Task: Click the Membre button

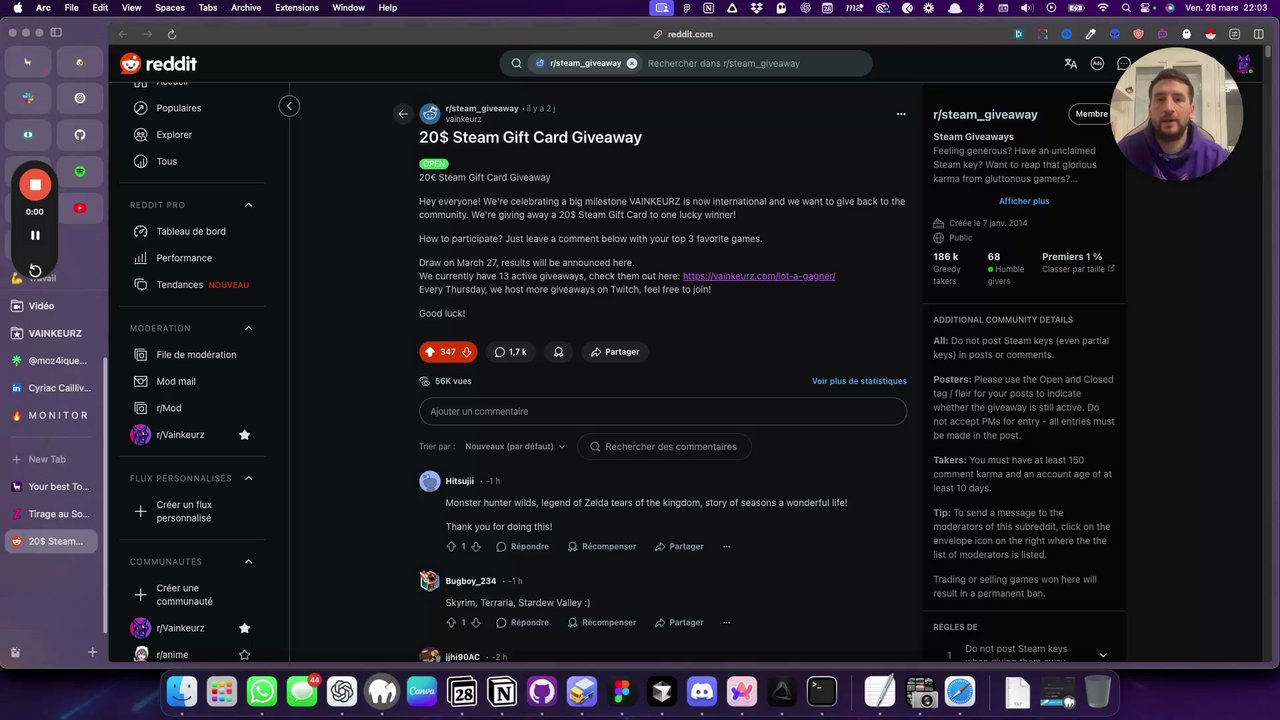Action: pyautogui.click(x=1091, y=114)
